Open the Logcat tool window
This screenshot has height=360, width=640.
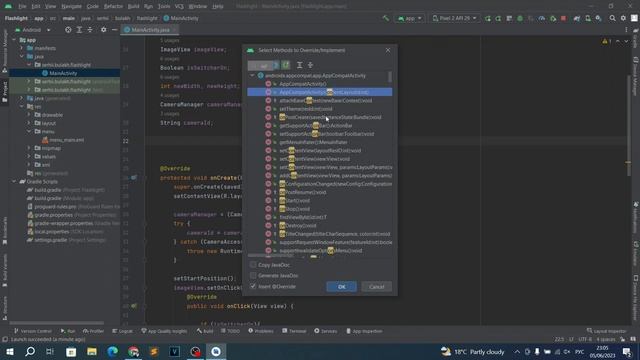coord(122,331)
